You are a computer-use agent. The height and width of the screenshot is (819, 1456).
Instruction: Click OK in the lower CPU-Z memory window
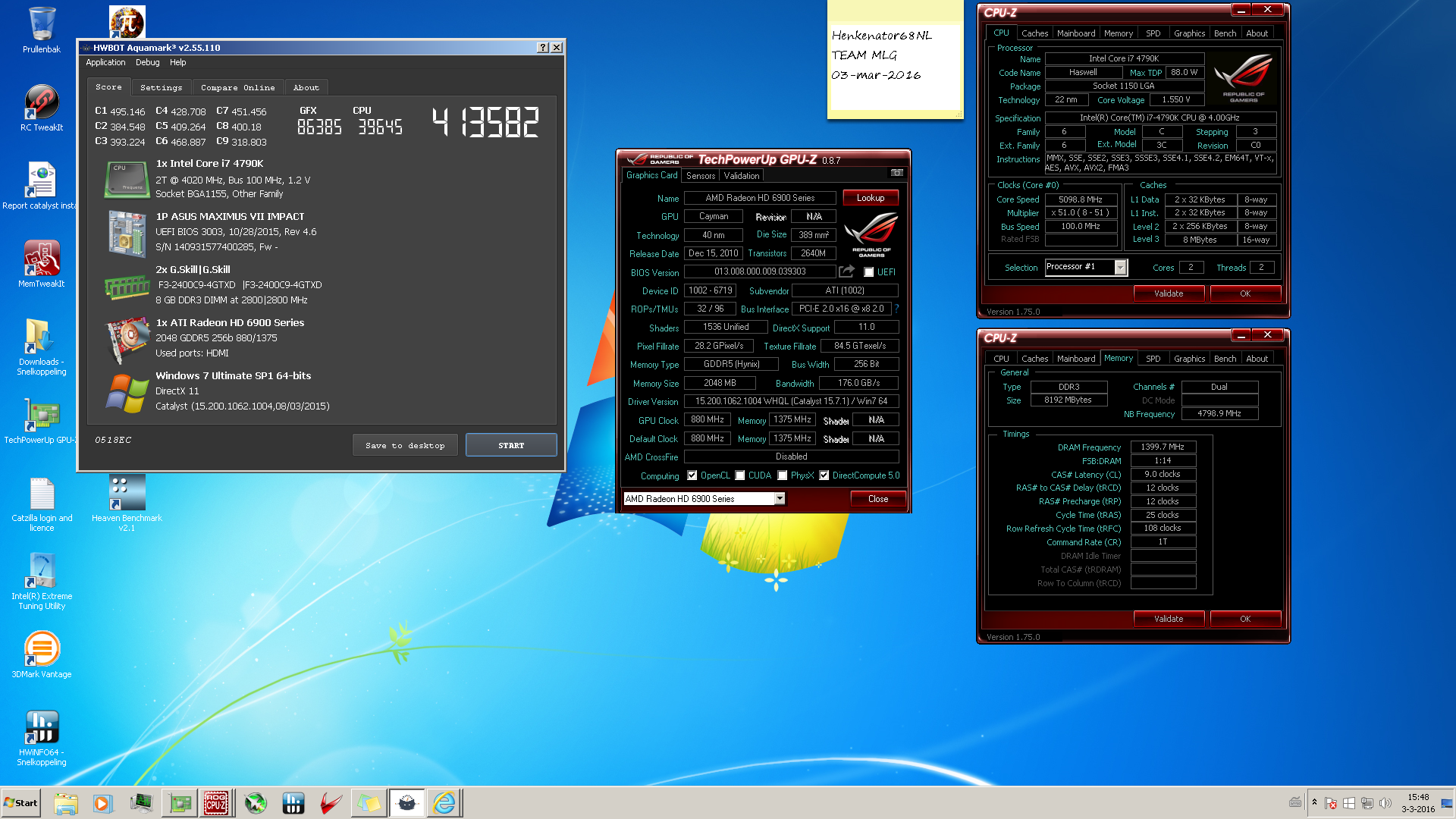point(1245,619)
